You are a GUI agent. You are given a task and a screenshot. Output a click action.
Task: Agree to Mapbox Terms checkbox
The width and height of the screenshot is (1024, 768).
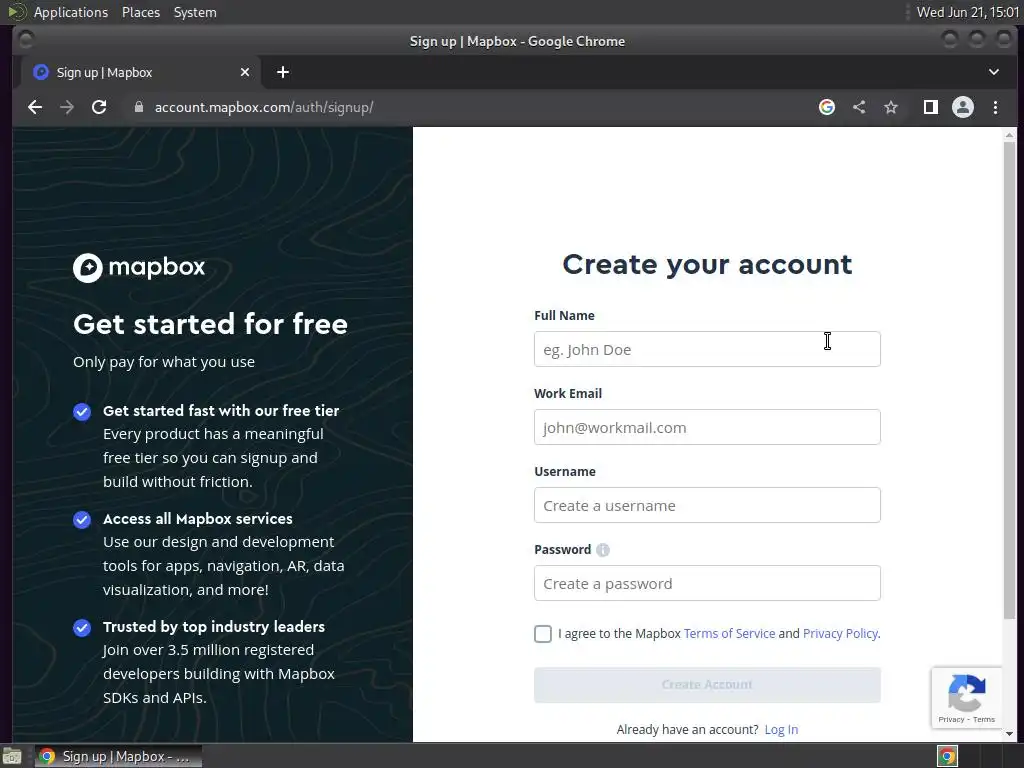pyautogui.click(x=543, y=633)
